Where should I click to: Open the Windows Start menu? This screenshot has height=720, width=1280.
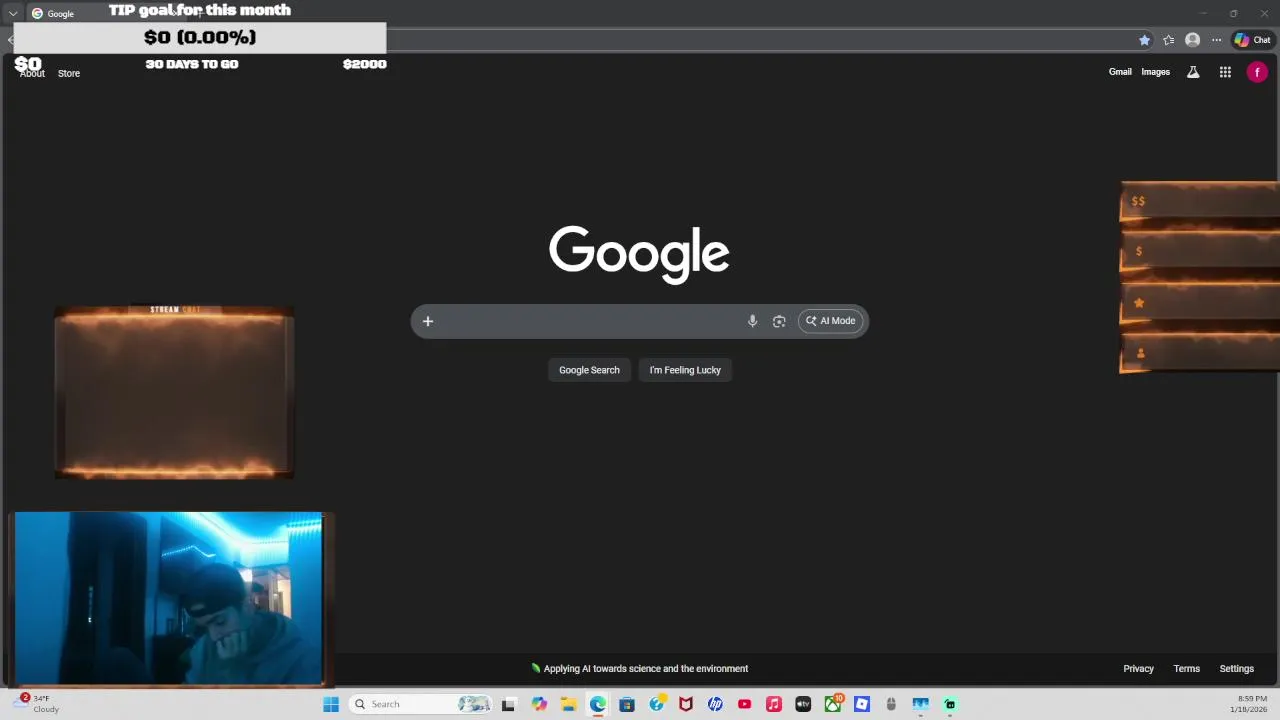tap(331, 704)
